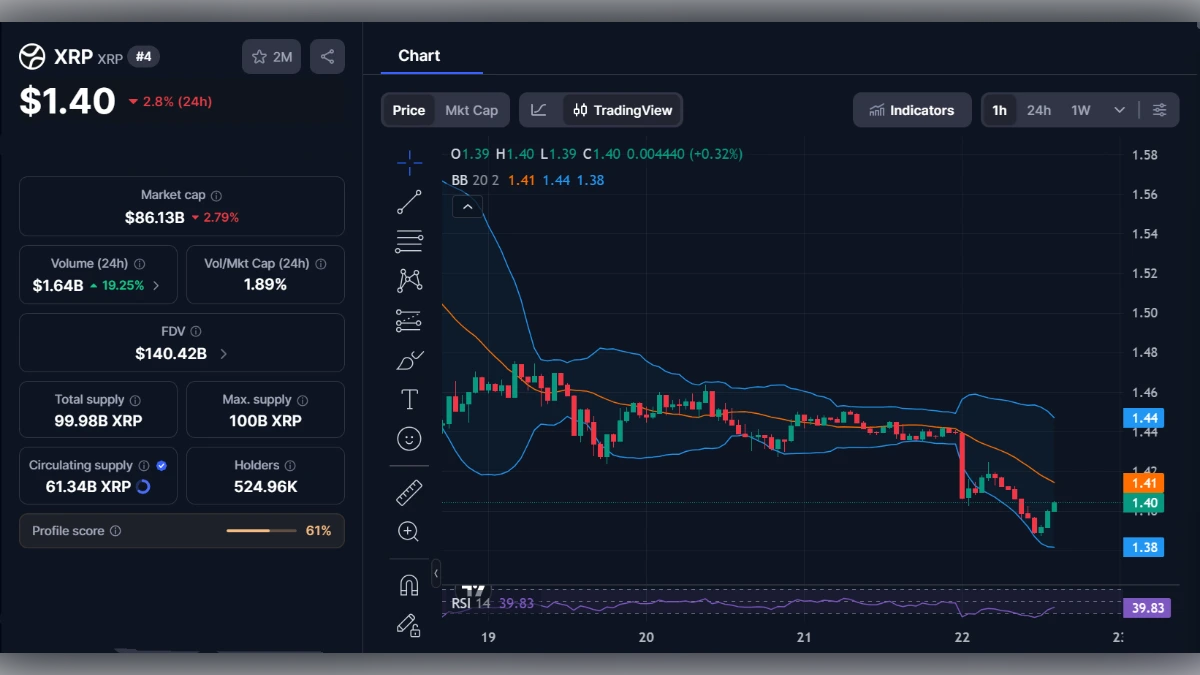Viewport: 1200px width, 675px height.
Task: Select the 1W timeframe
Action: pos(1081,110)
